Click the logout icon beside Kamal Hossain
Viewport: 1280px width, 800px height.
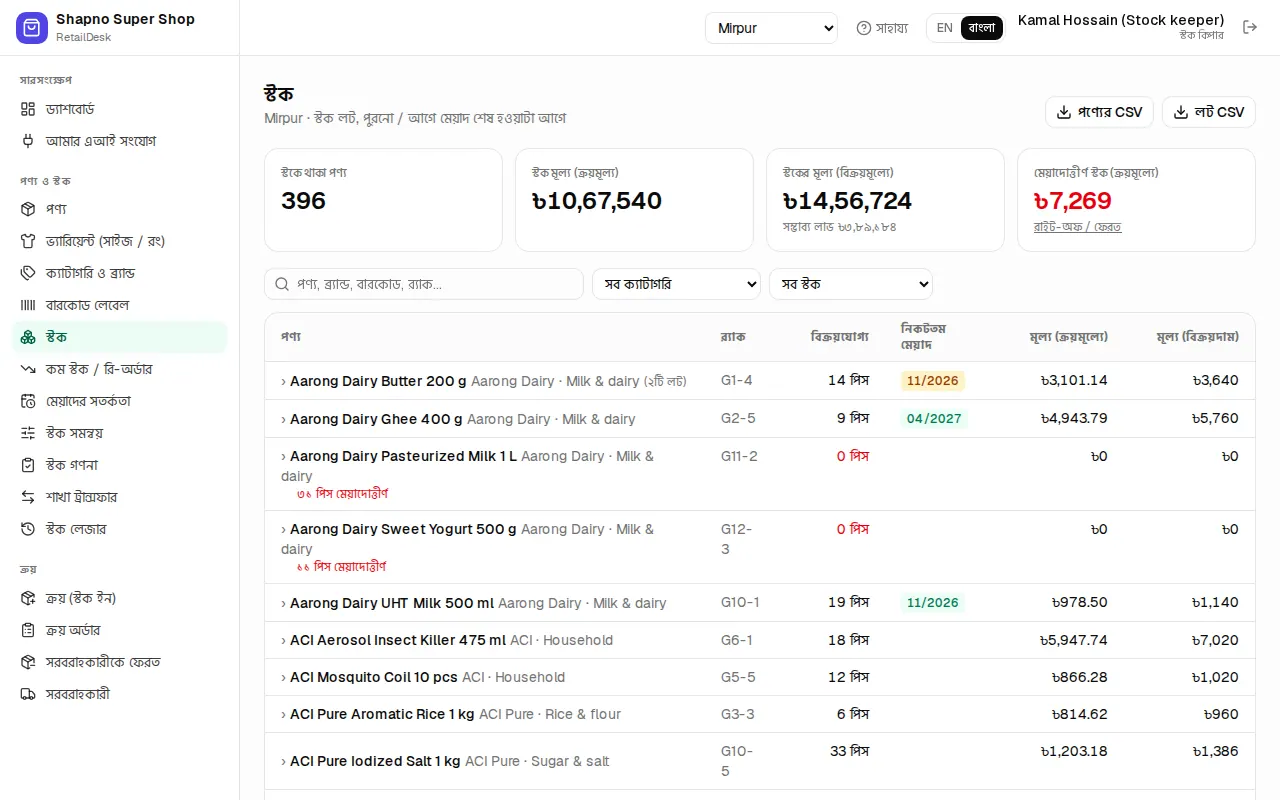pos(1250,27)
